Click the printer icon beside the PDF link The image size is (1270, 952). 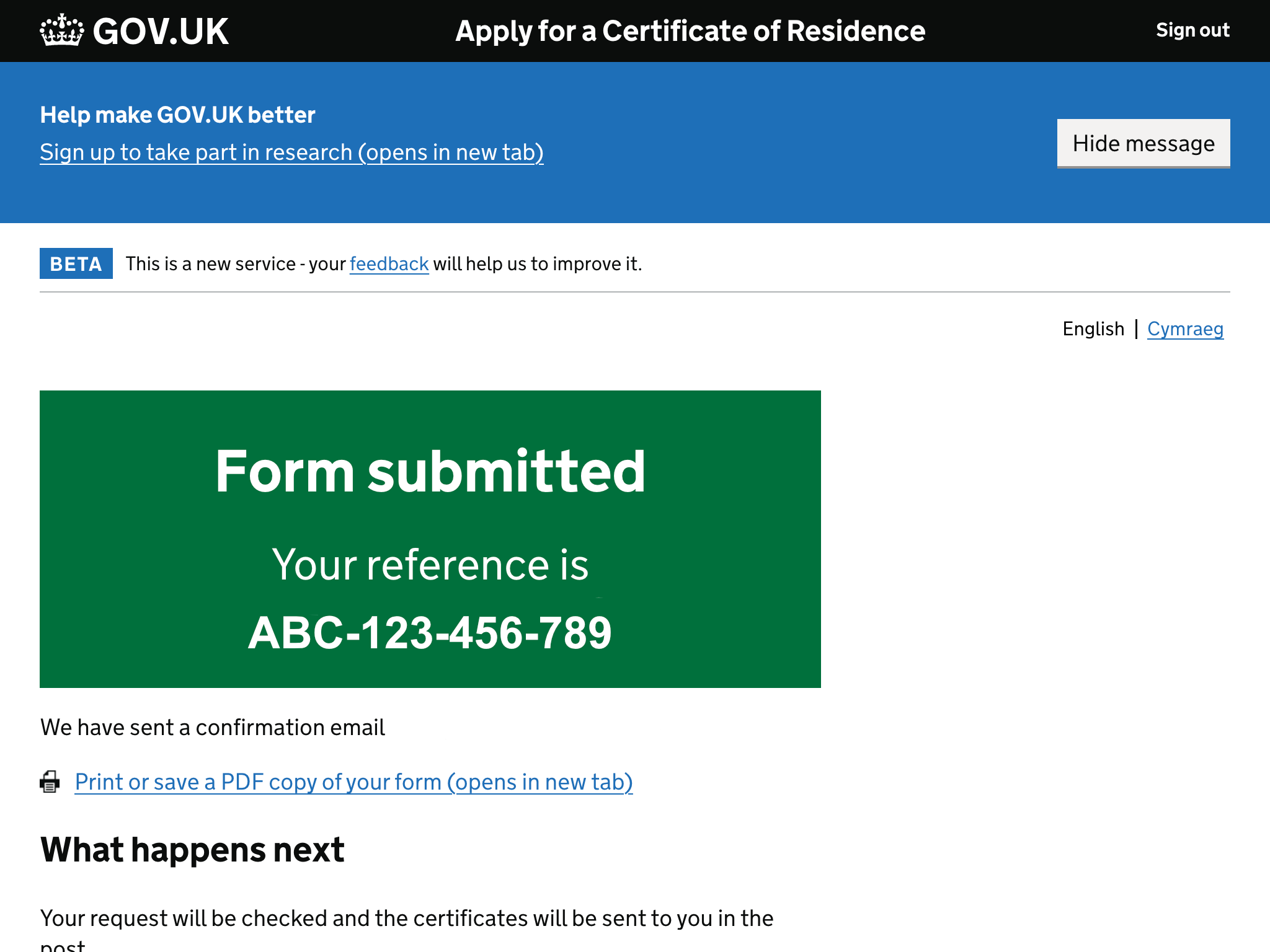50,782
